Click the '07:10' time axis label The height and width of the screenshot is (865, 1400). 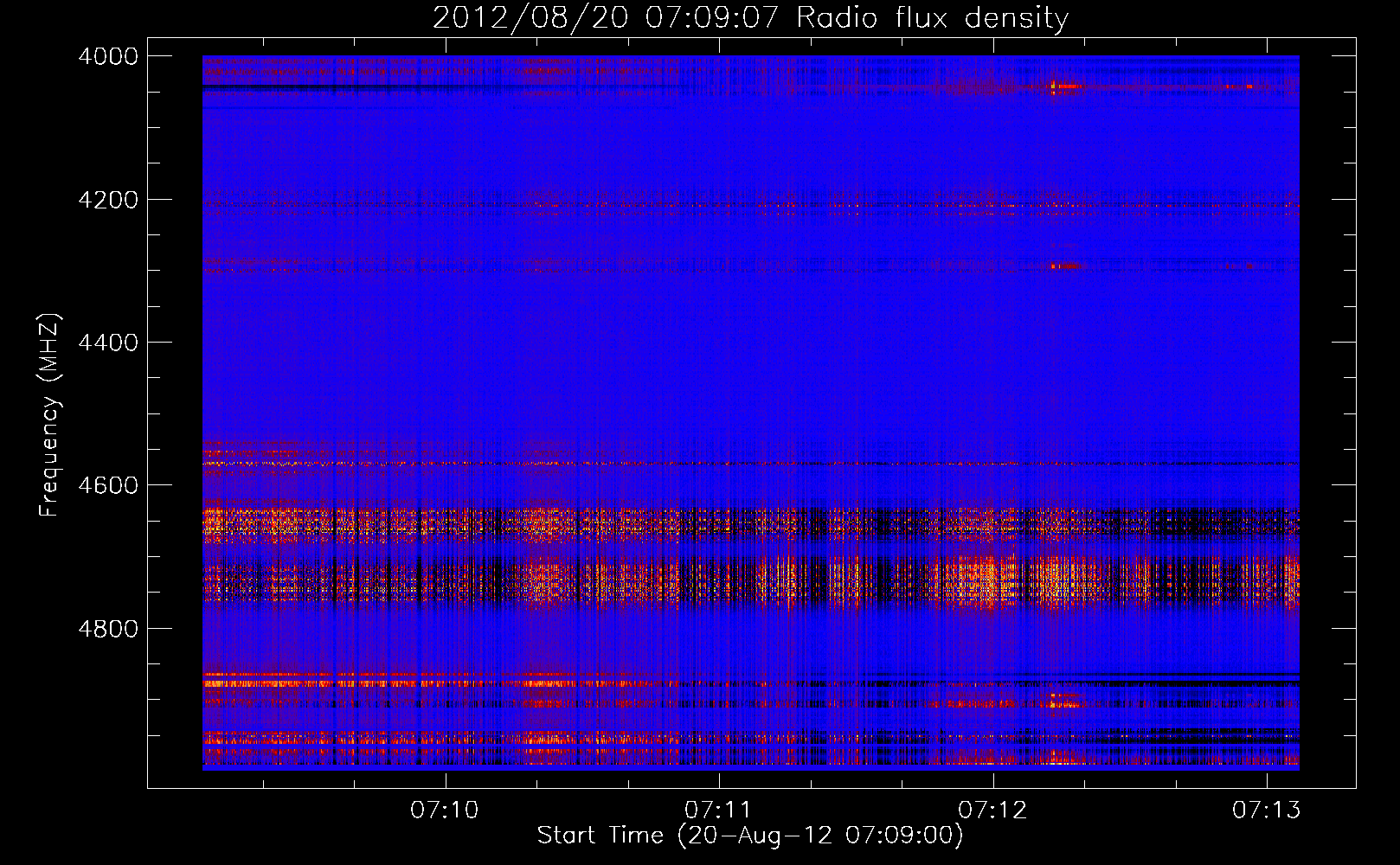445,810
